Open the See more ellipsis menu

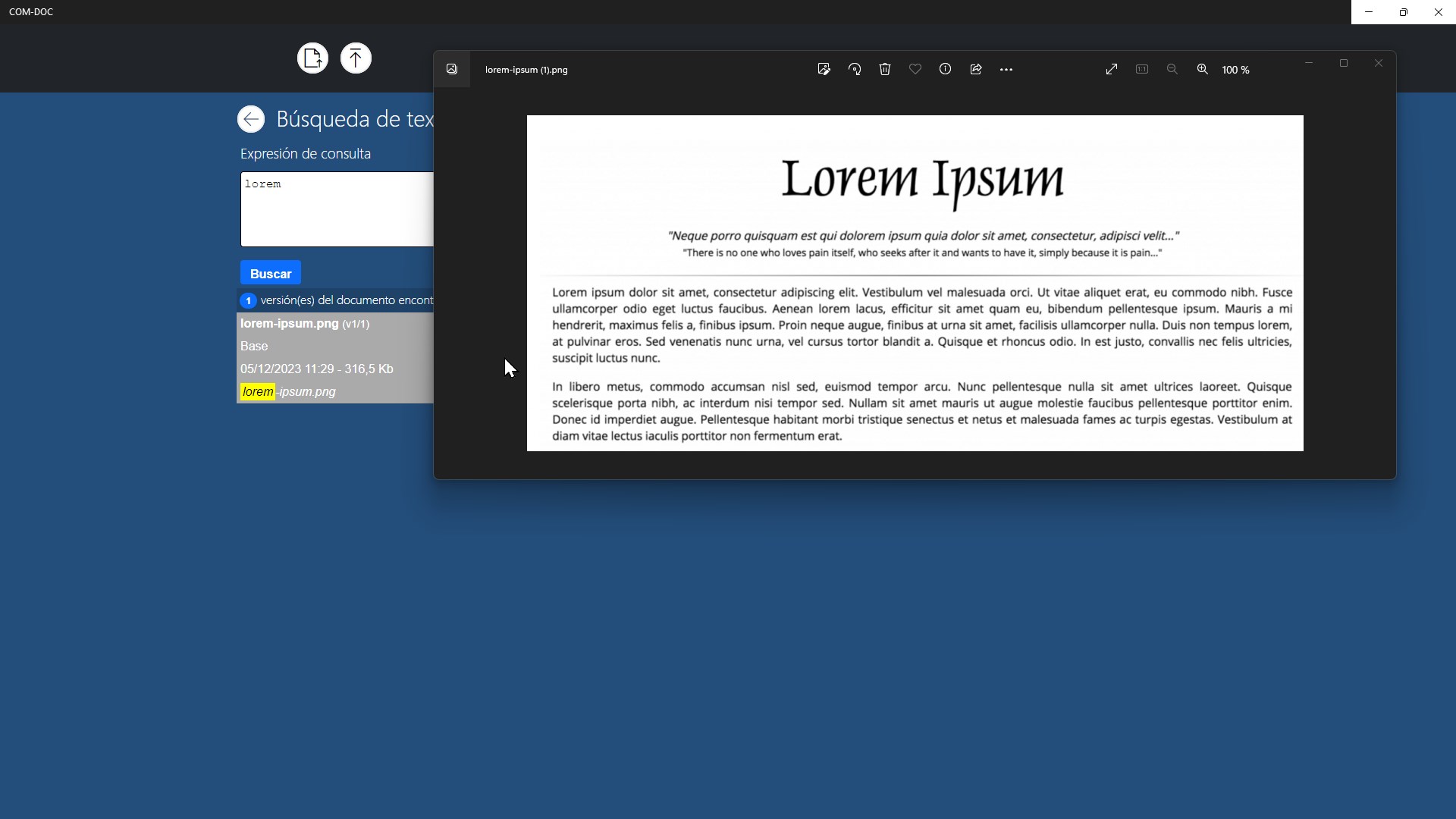(x=1006, y=69)
